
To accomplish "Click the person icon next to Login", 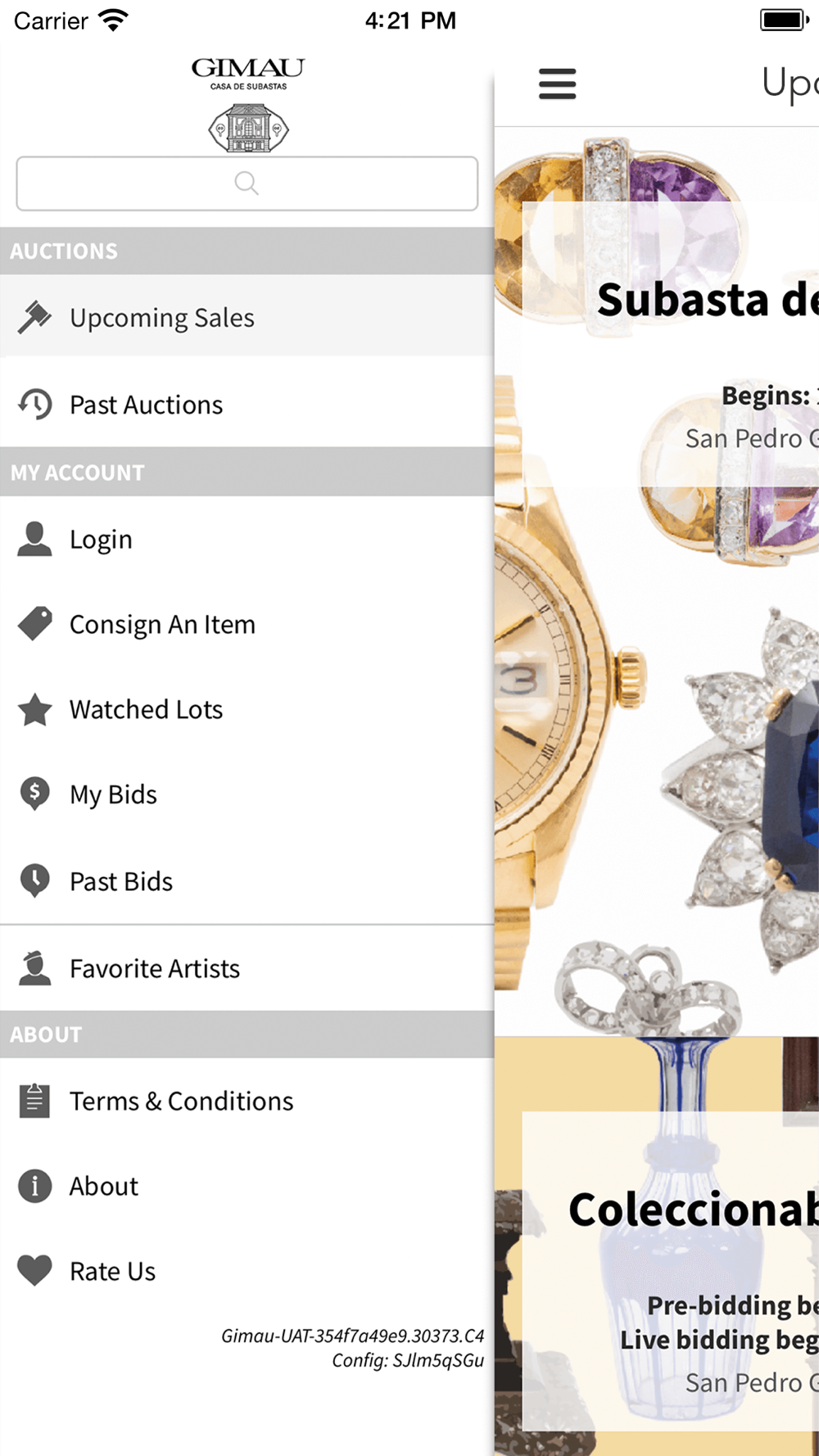I will [34, 539].
